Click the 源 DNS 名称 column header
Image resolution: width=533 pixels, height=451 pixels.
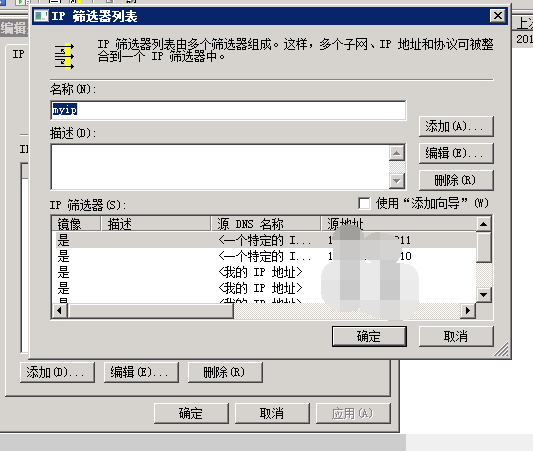(x=266, y=224)
